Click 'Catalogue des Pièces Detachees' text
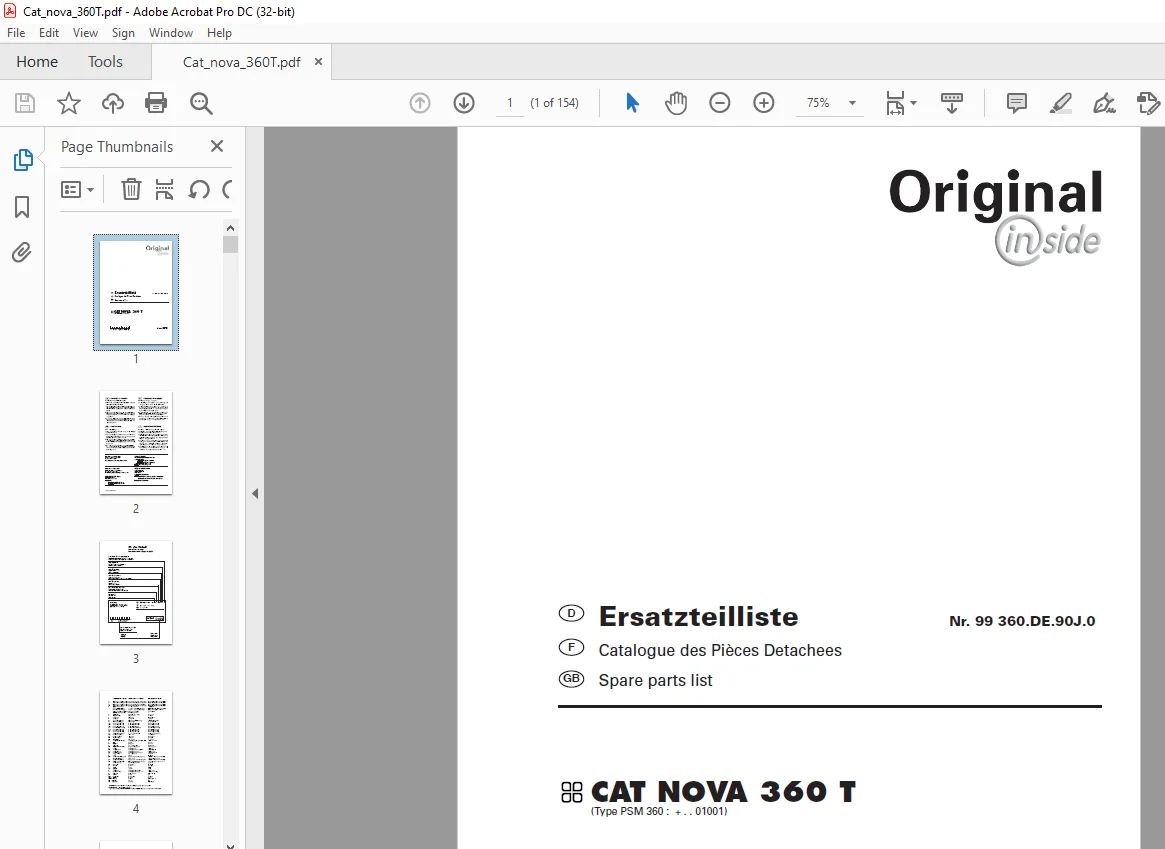The height and width of the screenshot is (849, 1165). tap(720, 650)
